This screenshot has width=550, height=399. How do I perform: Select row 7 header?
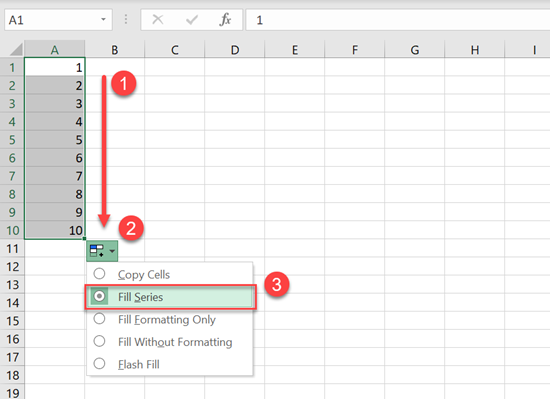(12, 176)
